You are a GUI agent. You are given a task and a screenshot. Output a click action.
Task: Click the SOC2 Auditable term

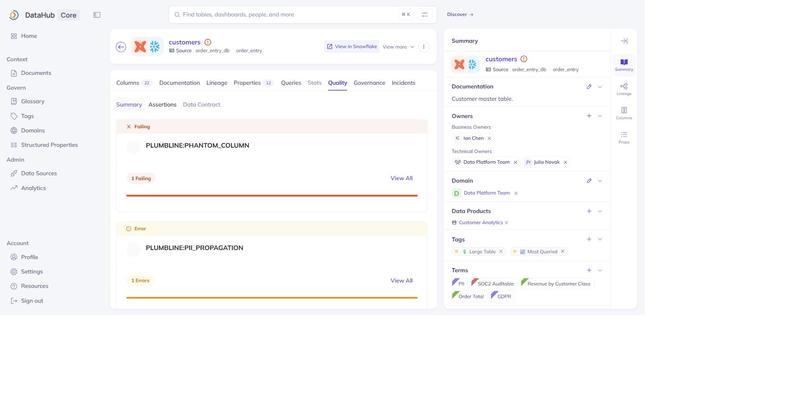492,283
